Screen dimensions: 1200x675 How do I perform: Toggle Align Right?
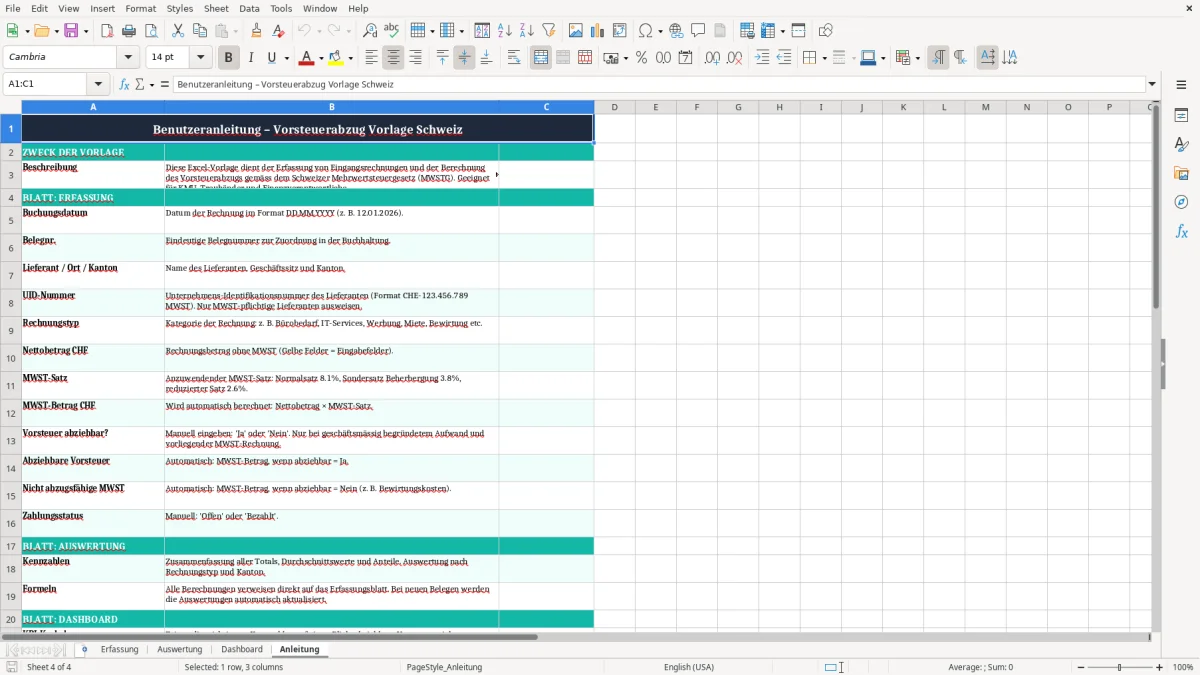[415, 58]
